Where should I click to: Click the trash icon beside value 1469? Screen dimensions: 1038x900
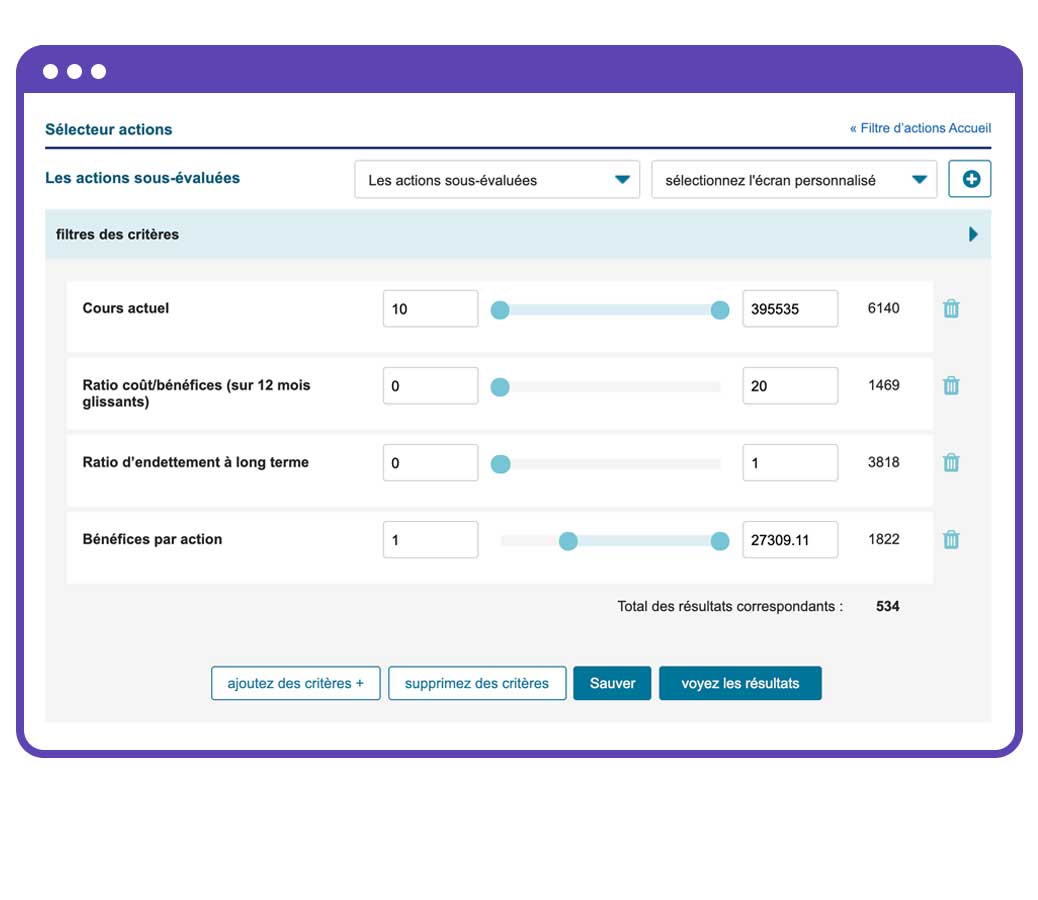coord(951,385)
